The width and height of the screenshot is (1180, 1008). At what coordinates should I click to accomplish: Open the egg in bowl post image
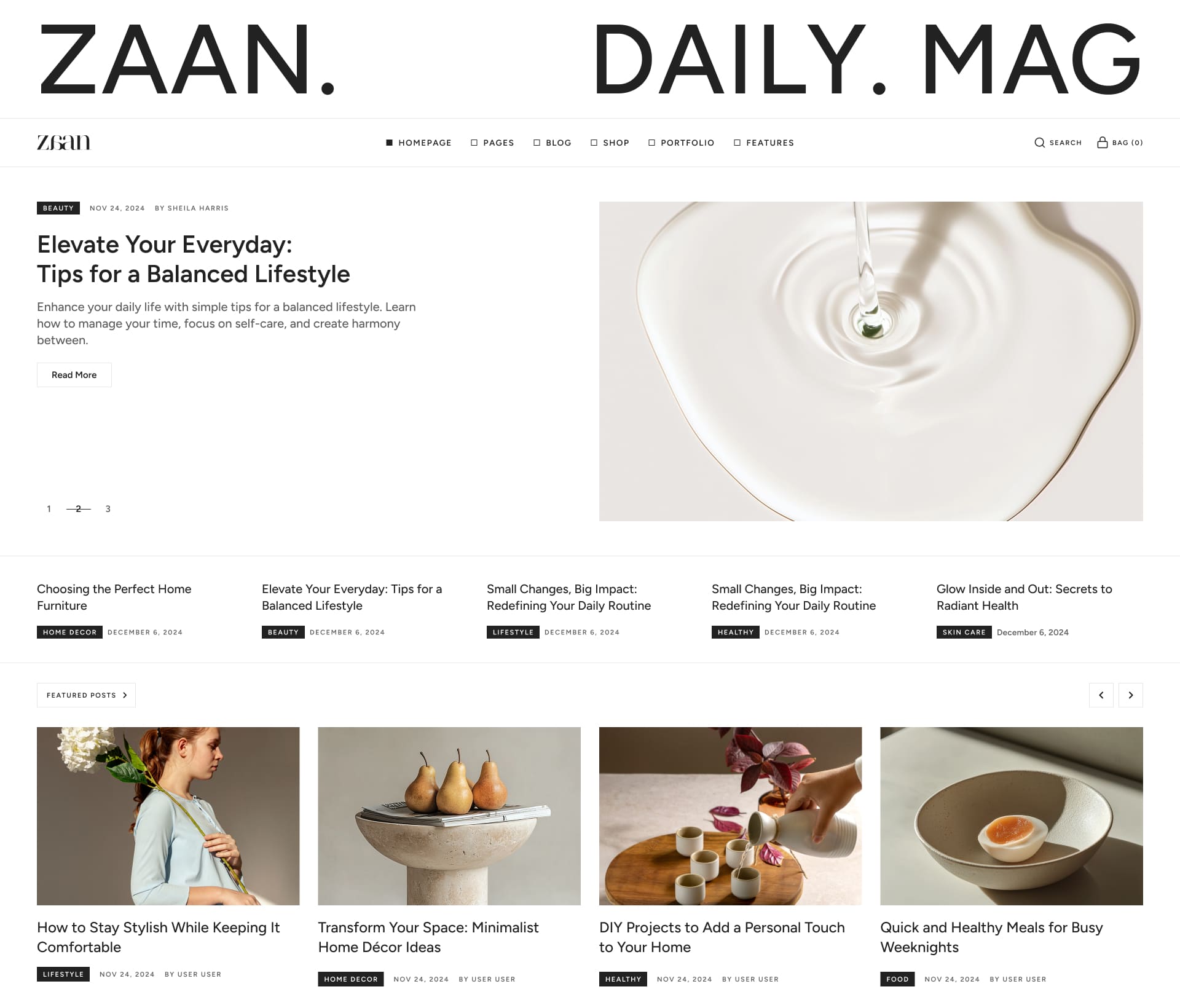point(1011,816)
